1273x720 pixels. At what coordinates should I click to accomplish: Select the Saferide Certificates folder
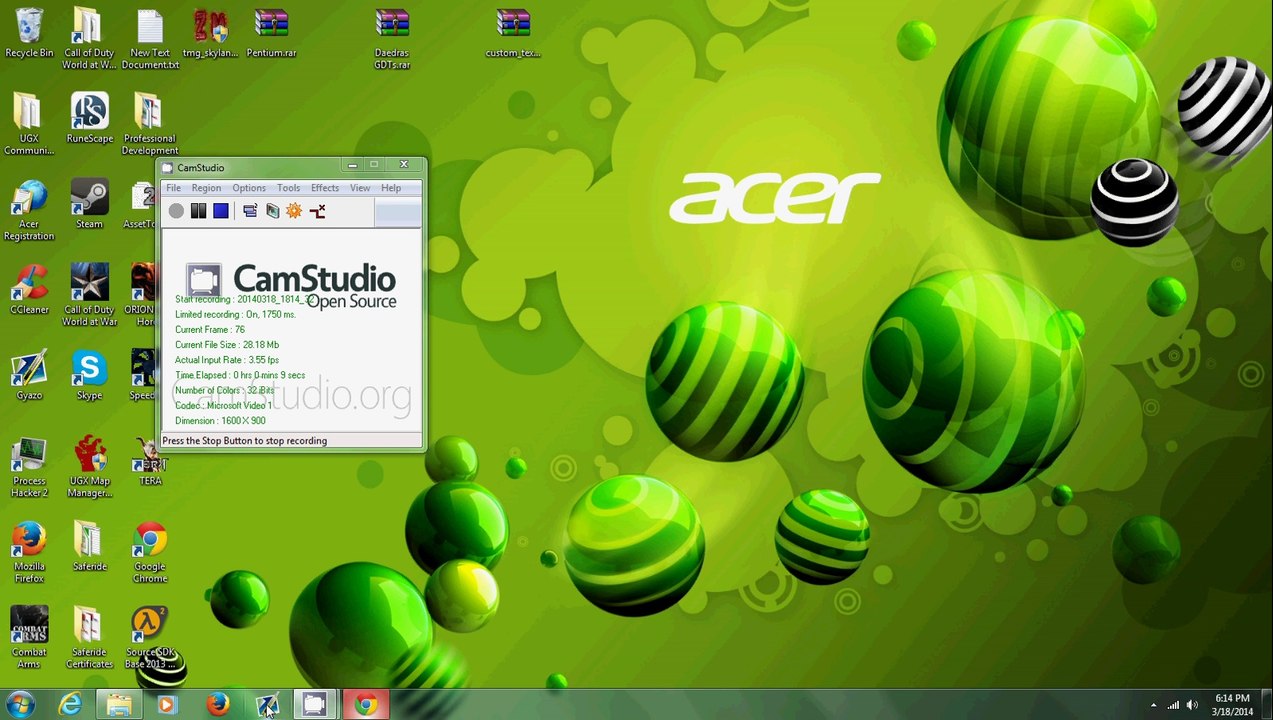(89, 638)
